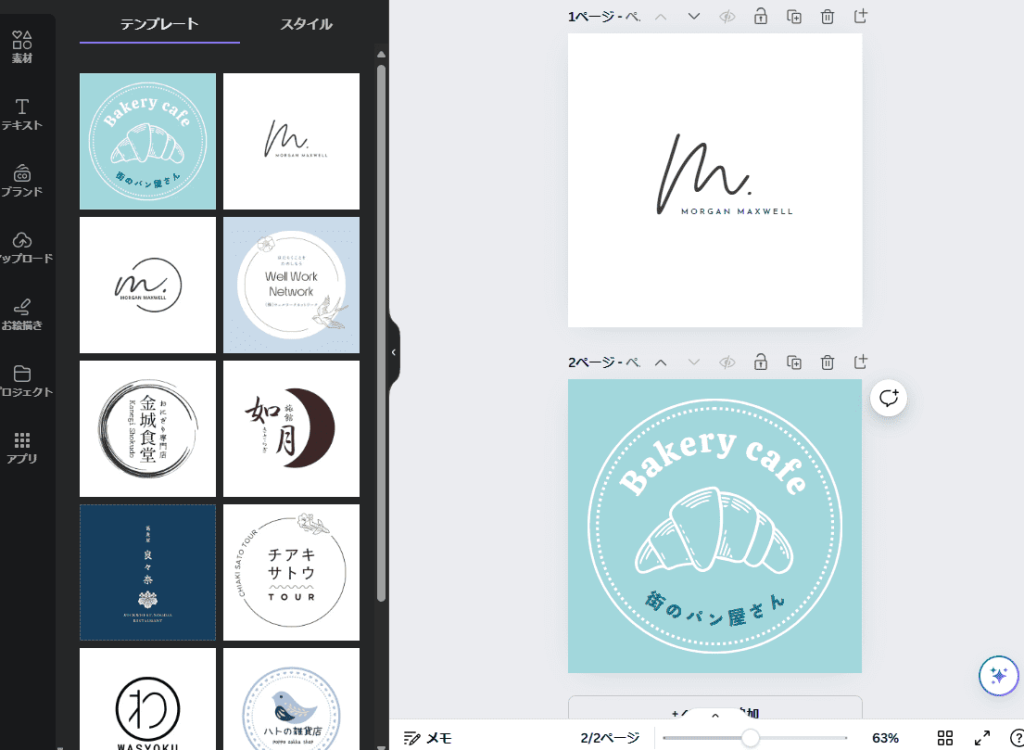
Task: Toggle page 1 visibility eye icon
Action: point(727,16)
